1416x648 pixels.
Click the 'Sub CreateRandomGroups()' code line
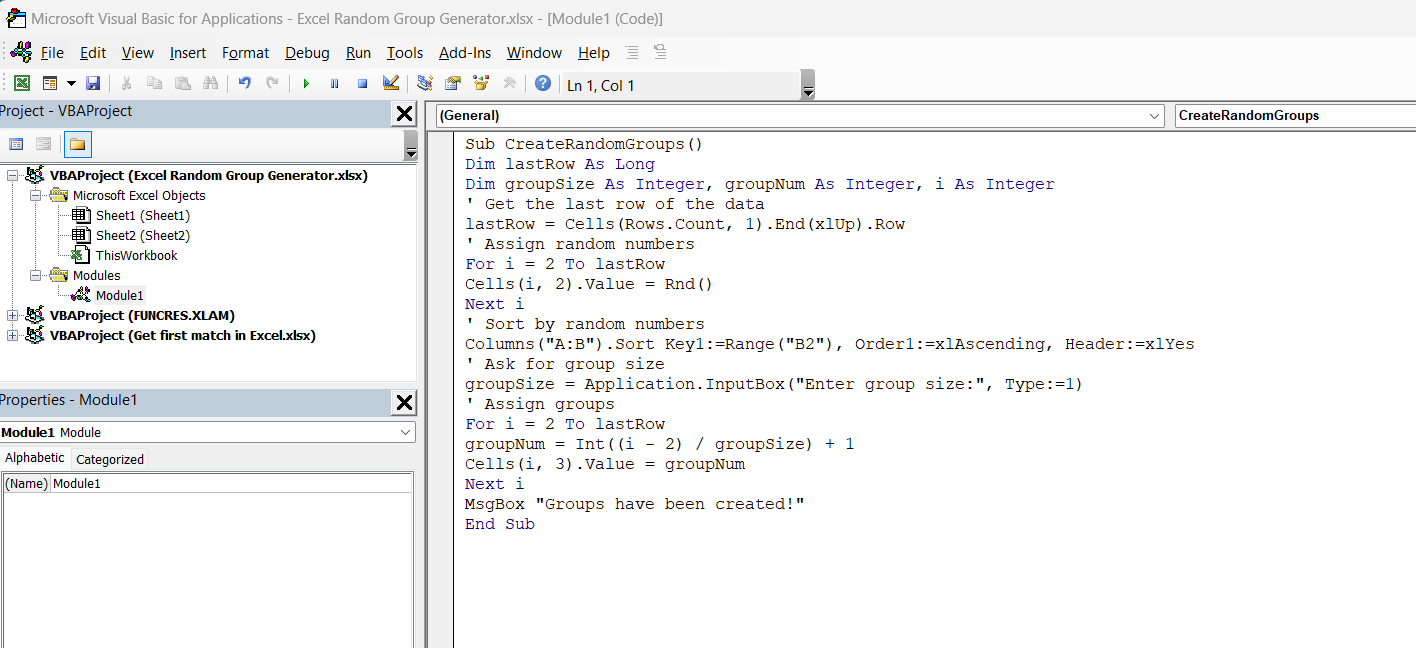584,144
